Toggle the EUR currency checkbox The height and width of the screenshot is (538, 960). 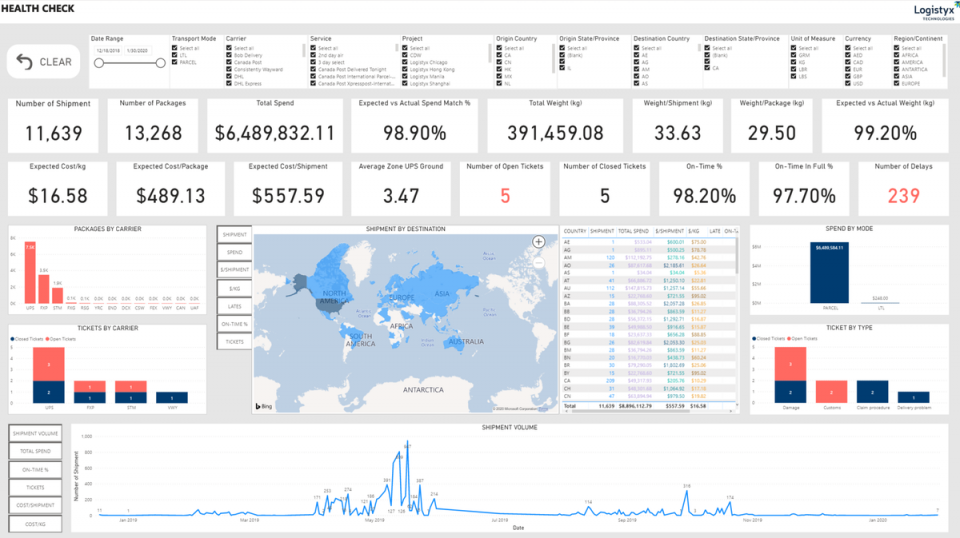(x=848, y=69)
